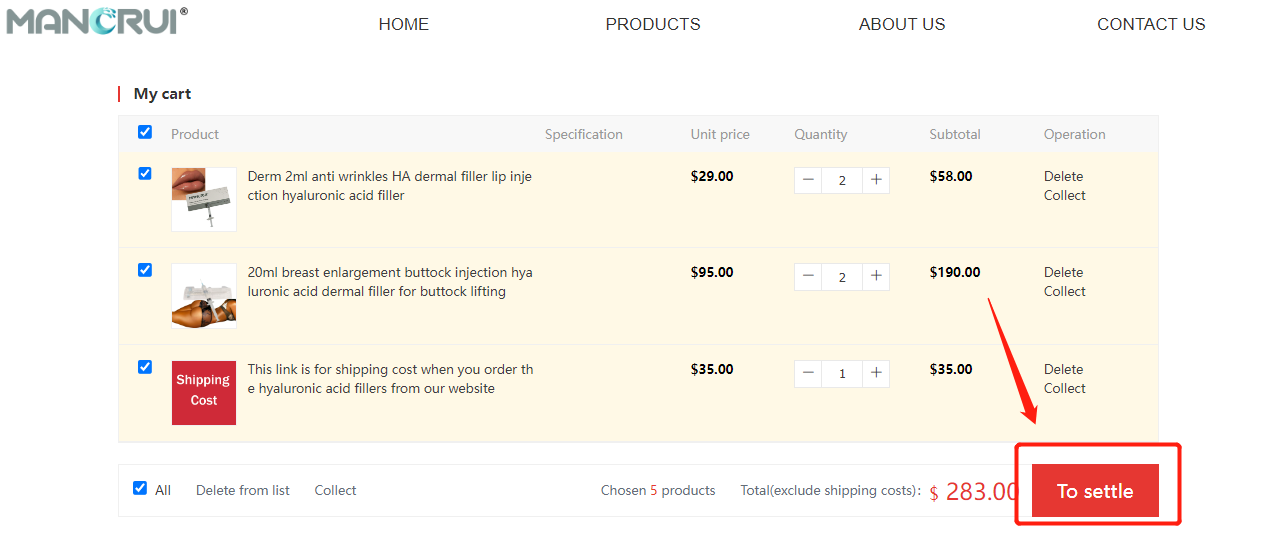
Task: Go to the CONTACT US page
Action: [x=1150, y=24]
